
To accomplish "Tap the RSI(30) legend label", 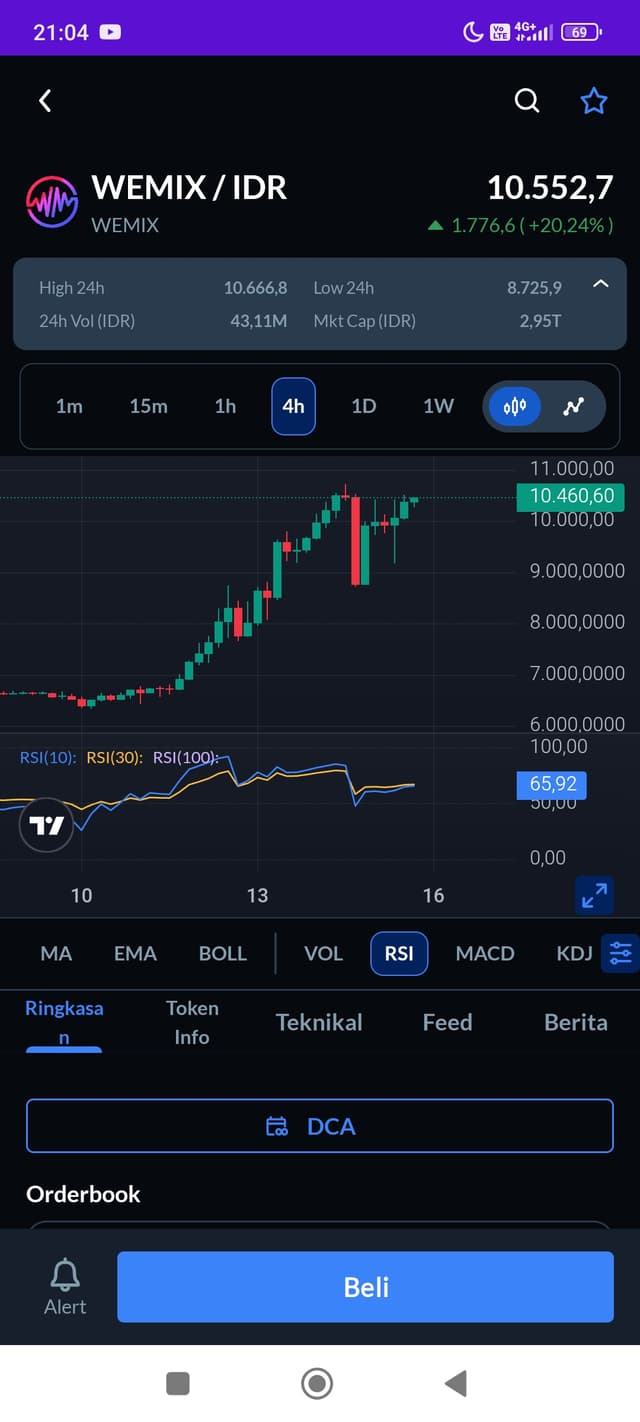I will [114, 758].
